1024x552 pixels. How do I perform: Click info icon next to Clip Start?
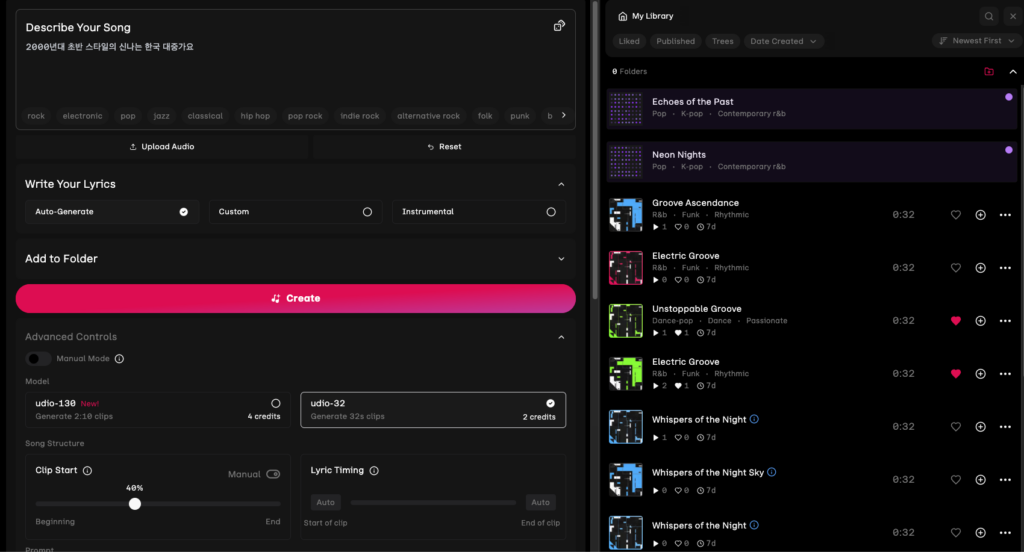click(88, 470)
